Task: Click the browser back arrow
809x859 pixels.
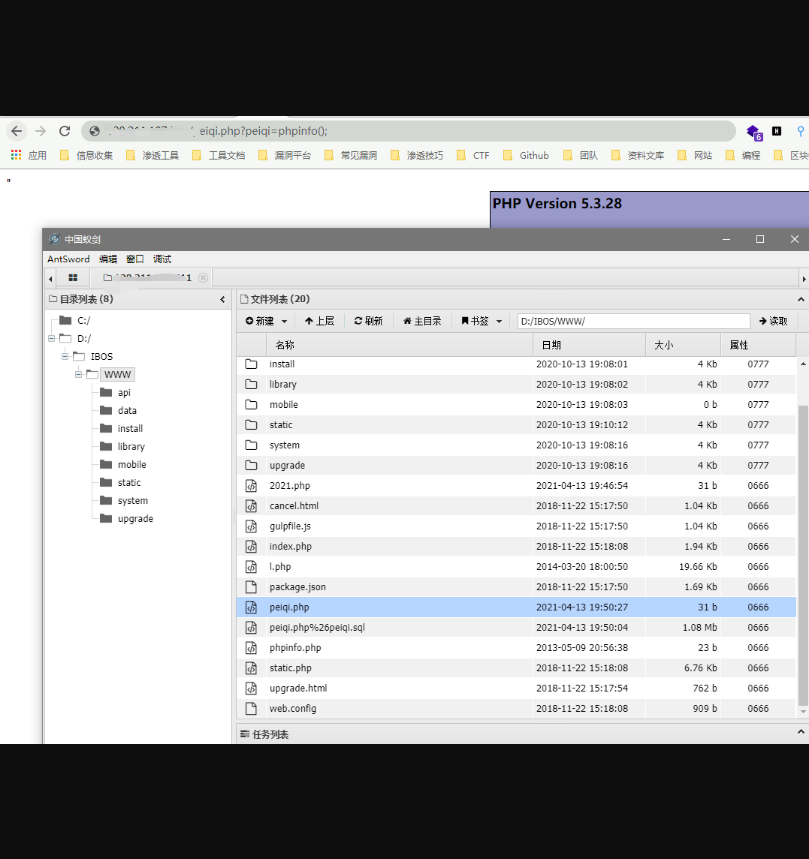Action: [x=16, y=131]
